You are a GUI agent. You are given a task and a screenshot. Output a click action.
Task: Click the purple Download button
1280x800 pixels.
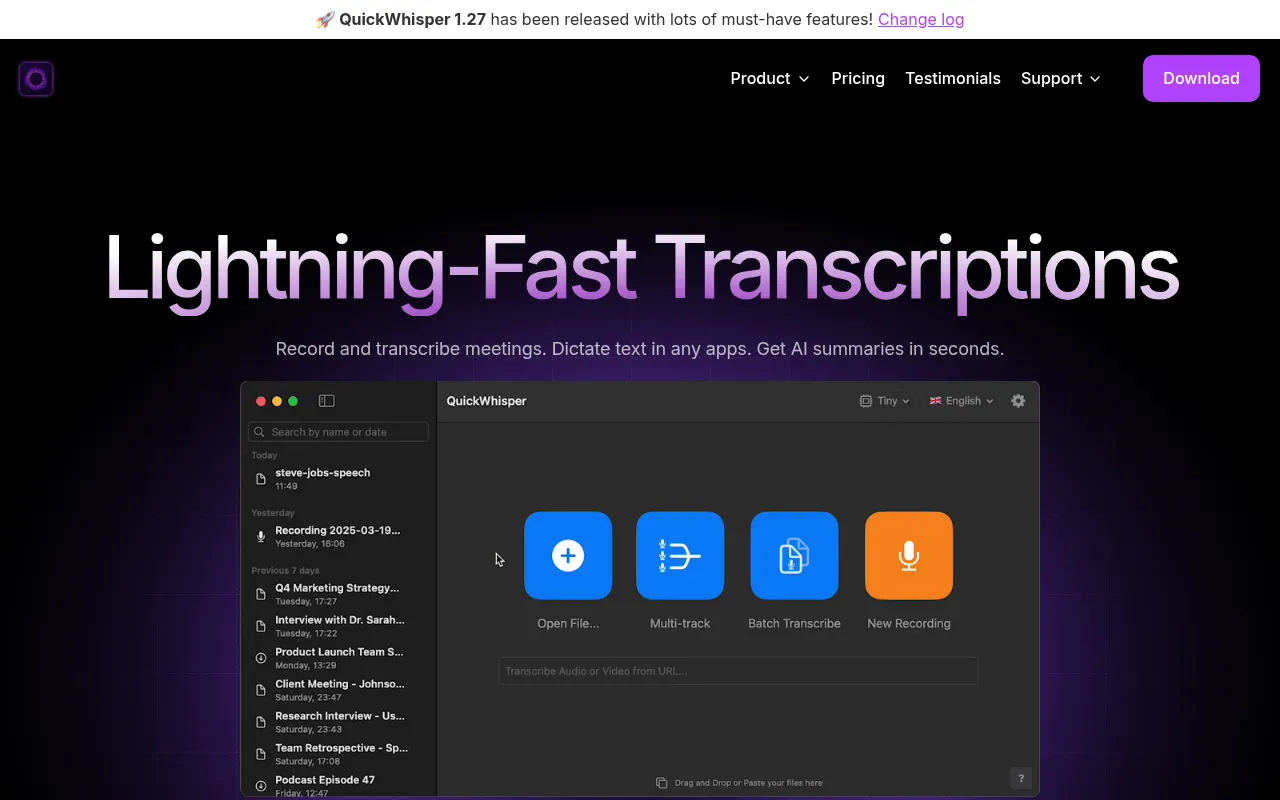tap(1201, 78)
